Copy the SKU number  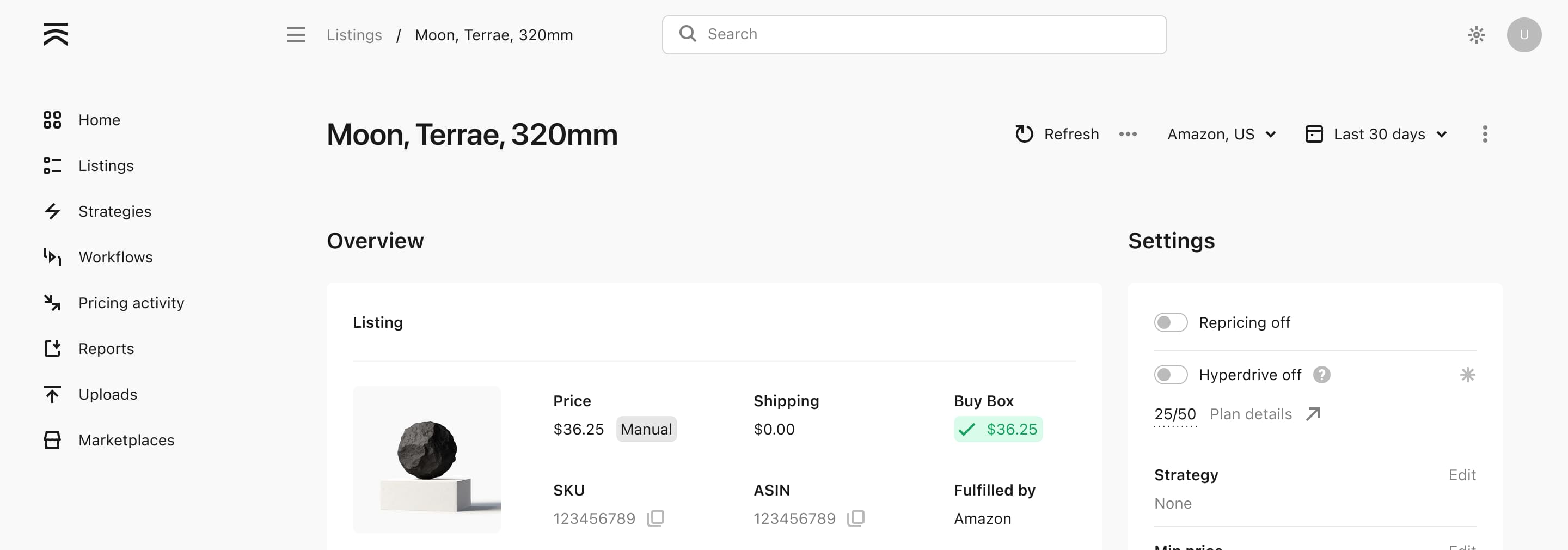coord(656,518)
